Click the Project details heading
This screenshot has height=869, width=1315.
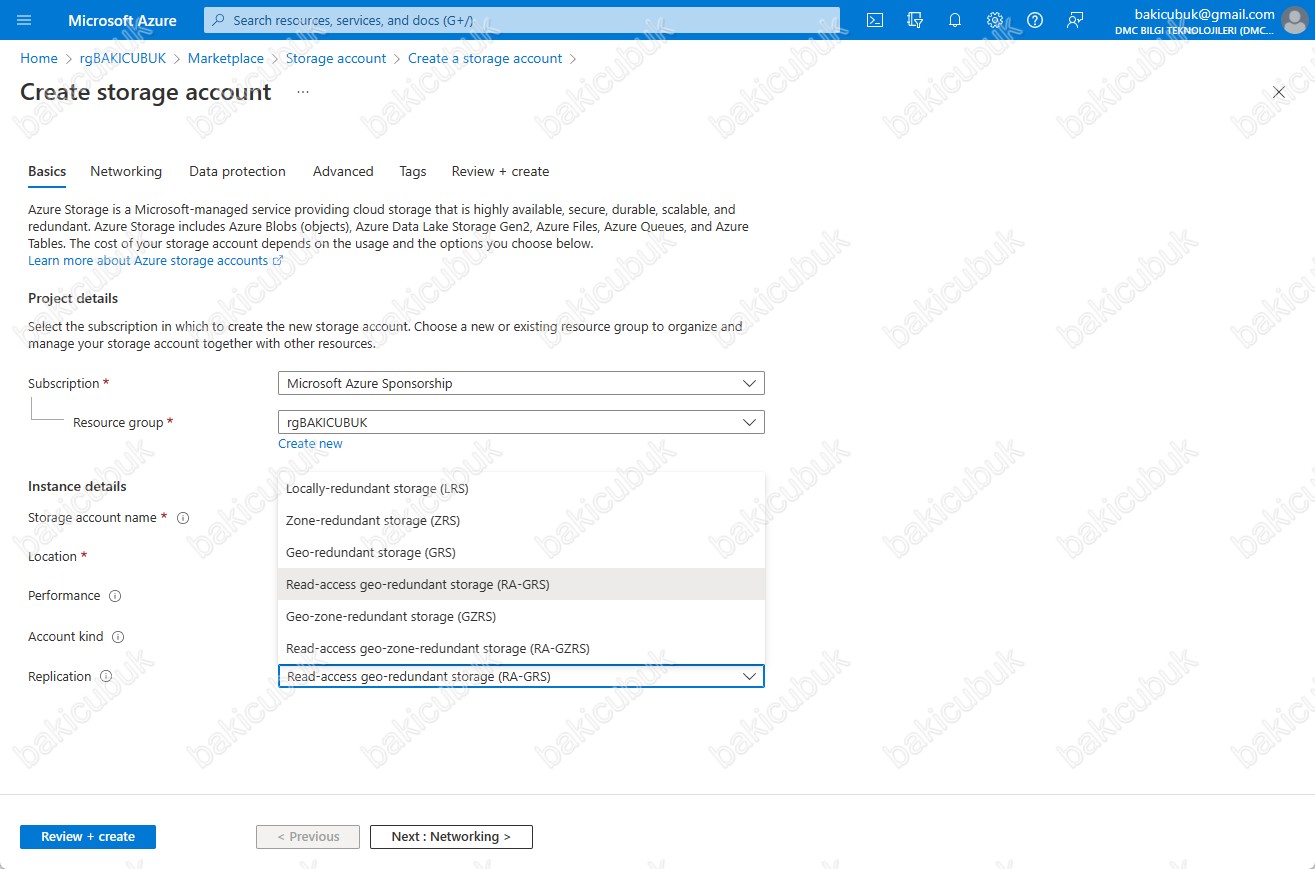point(73,299)
